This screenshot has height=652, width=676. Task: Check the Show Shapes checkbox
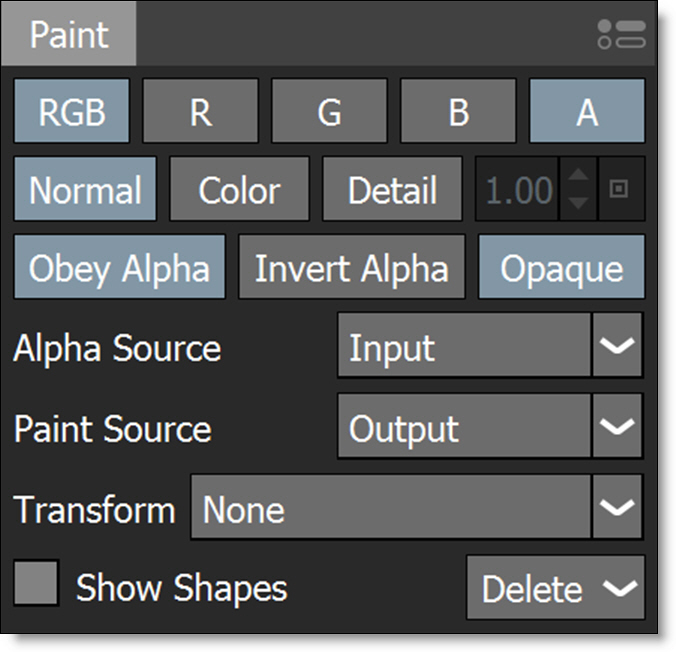coord(36,583)
